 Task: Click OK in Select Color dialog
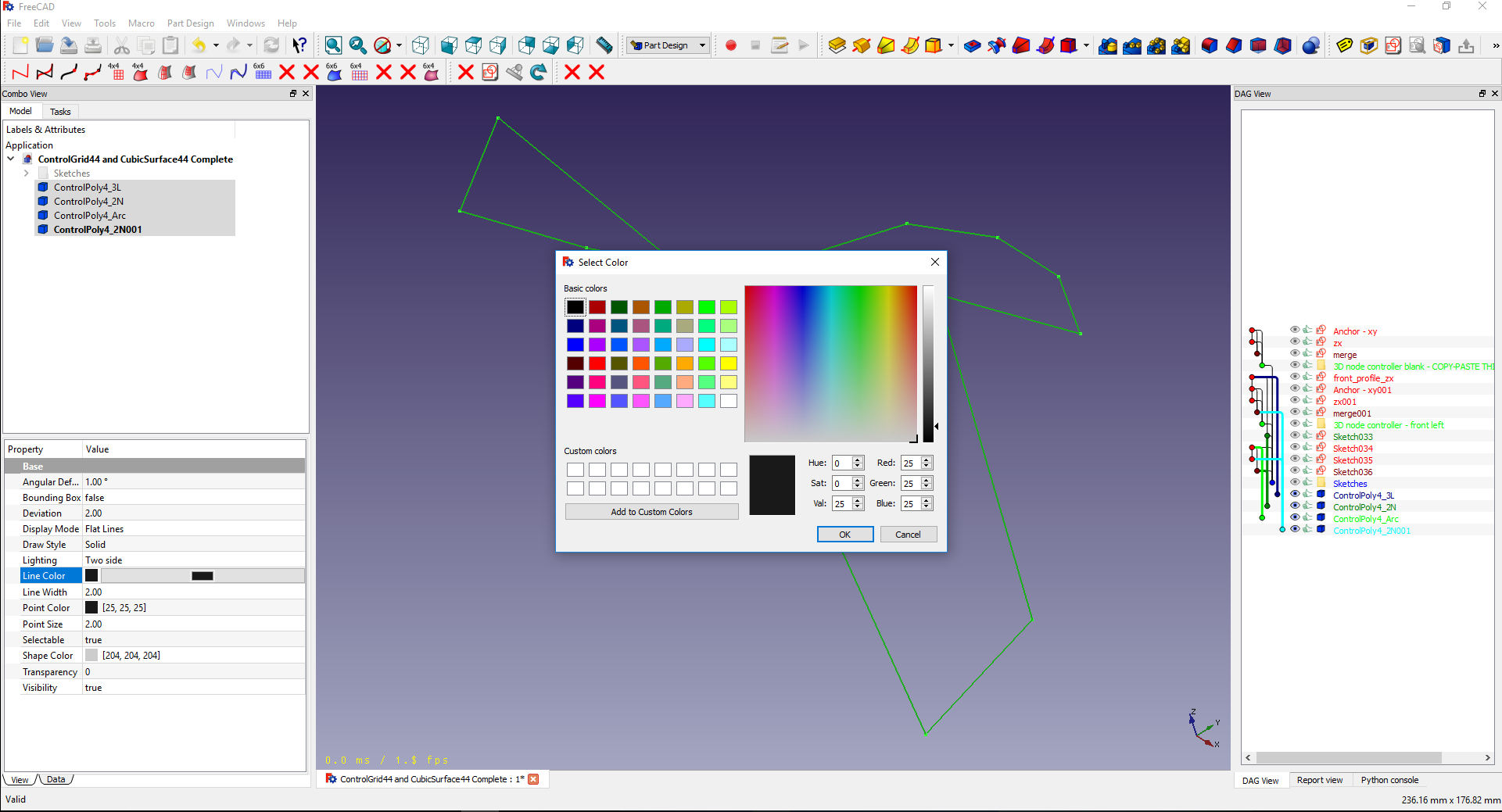tap(845, 535)
